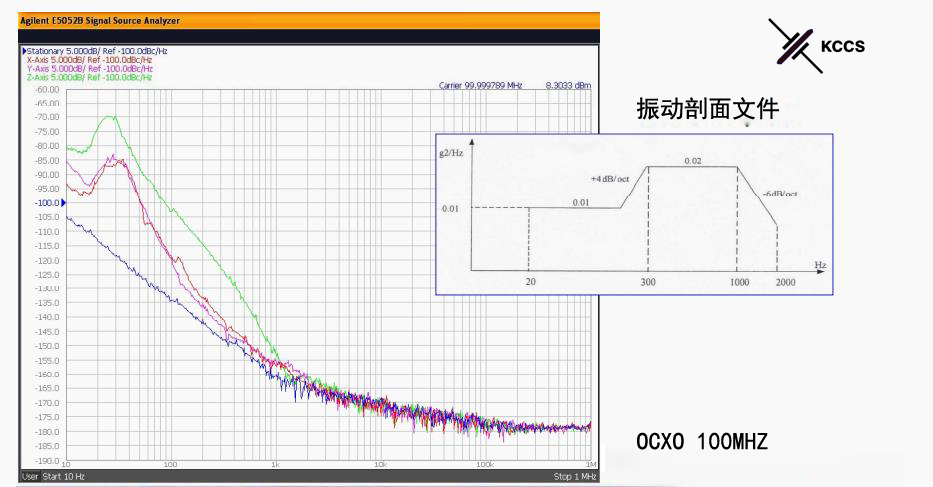
Task: Click the Z-Axis green trace peak near -70 dBc/Hz
Action: click(109, 117)
